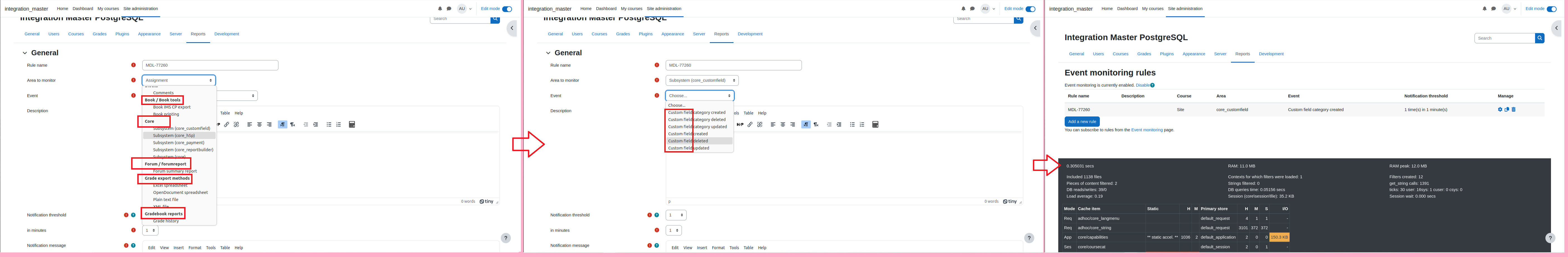Click indent icon in core_customfield form editor
This screenshot has height=257, width=1568.
tap(839, 124)
